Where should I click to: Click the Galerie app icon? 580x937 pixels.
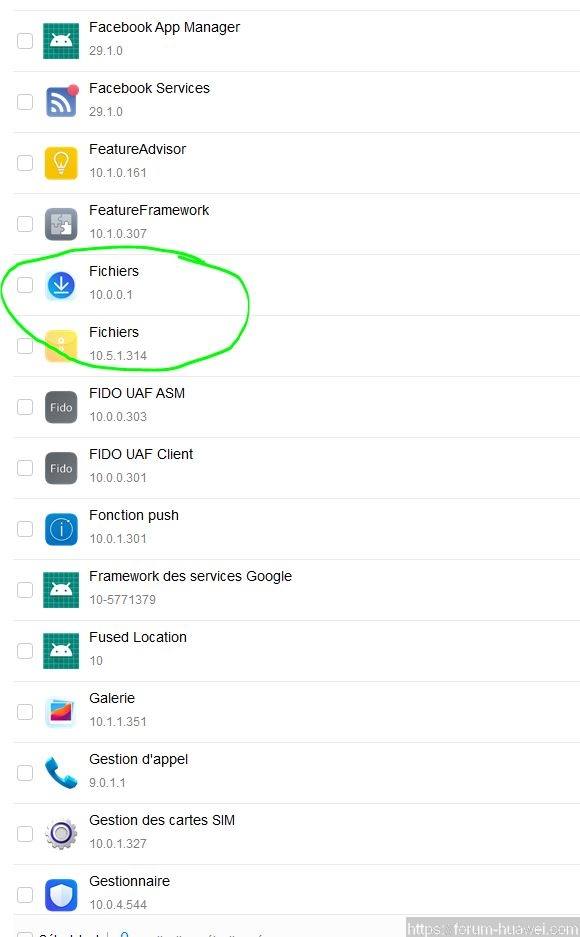(61, 712)
